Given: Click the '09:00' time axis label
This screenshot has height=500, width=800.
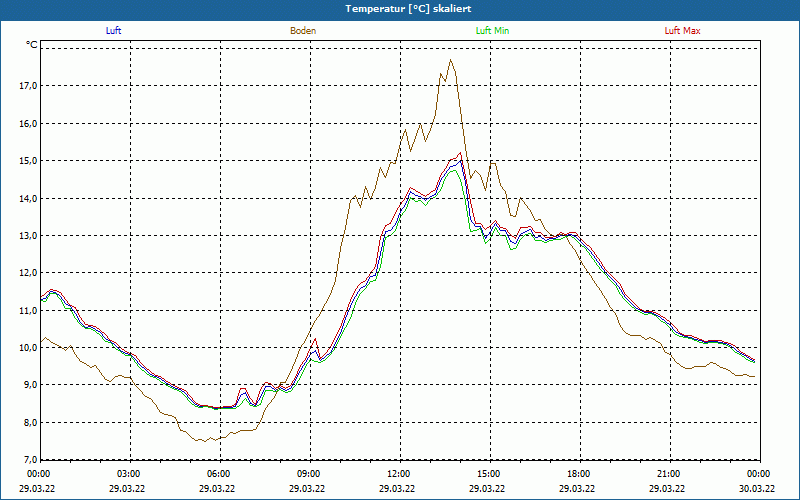Looking at the screenshot, I should coord(307,474).
